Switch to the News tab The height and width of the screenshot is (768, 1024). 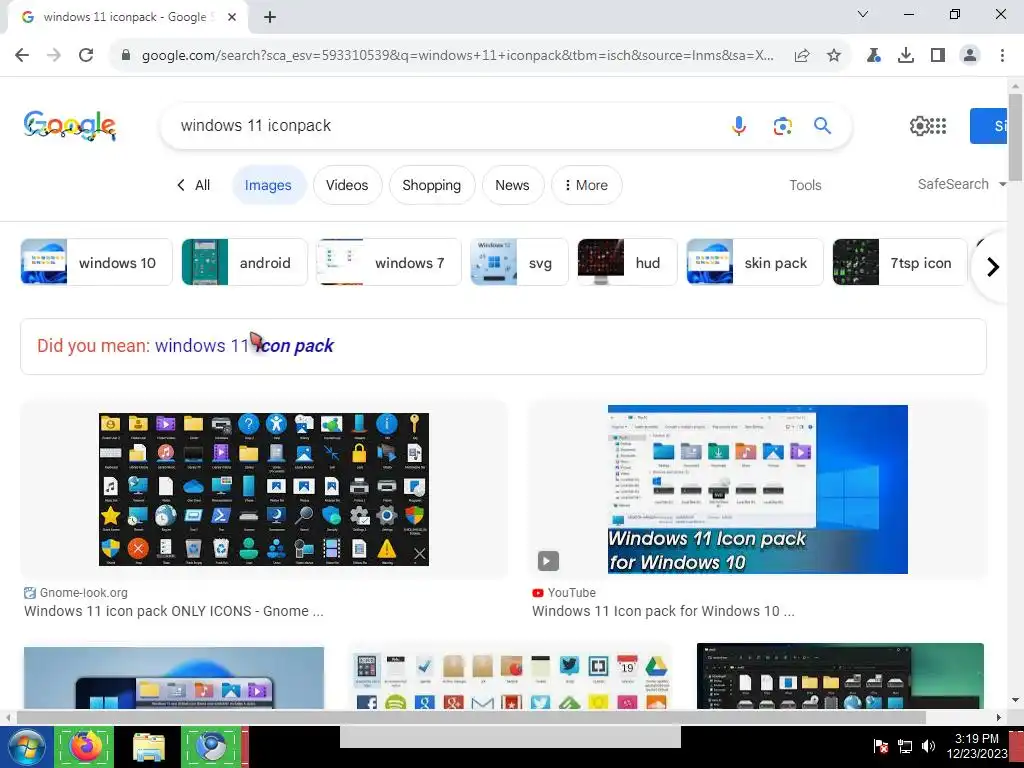pyautogui.click(x=513, y=185)
